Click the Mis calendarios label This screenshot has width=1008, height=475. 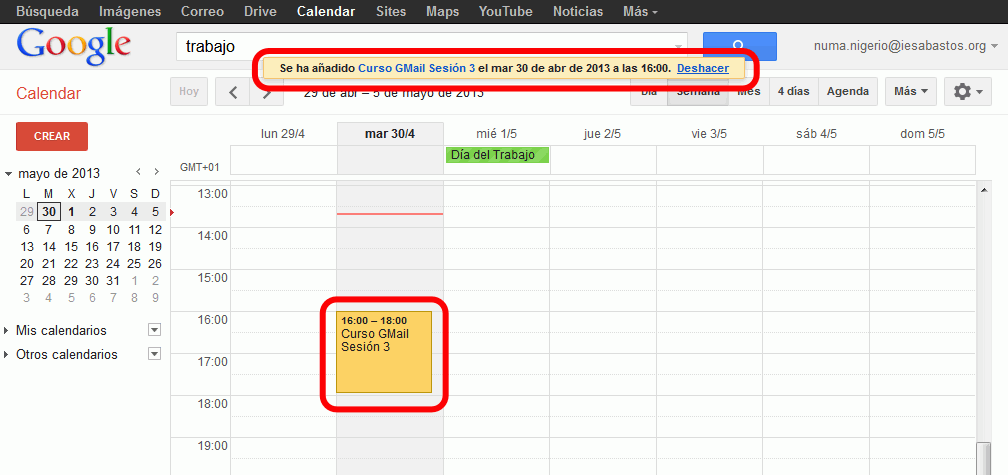point(61,330)
